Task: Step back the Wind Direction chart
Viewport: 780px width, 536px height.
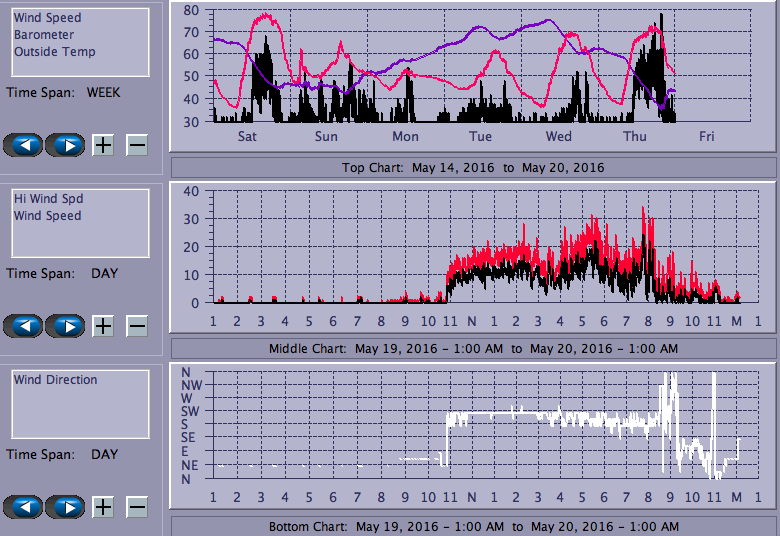Action: tap(23, 507)
